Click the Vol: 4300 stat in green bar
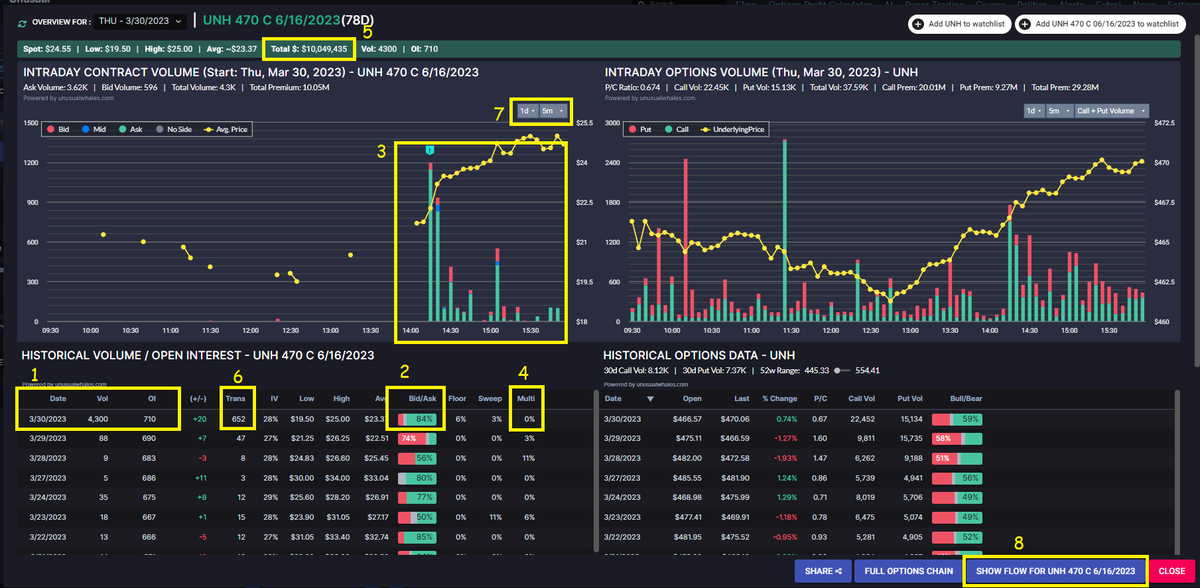The image size is (1200, 588). pyautogui.click(x=377, y=48)
